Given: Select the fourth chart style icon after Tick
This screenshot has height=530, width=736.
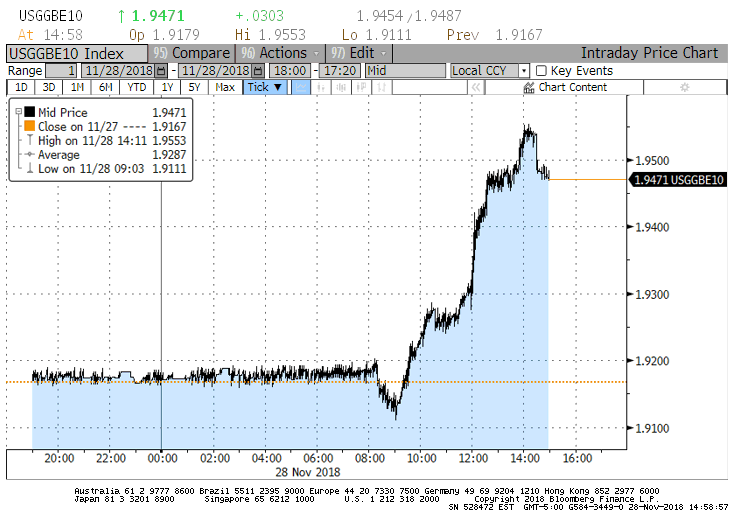Looking at the screenshot, I should point(361,87).
